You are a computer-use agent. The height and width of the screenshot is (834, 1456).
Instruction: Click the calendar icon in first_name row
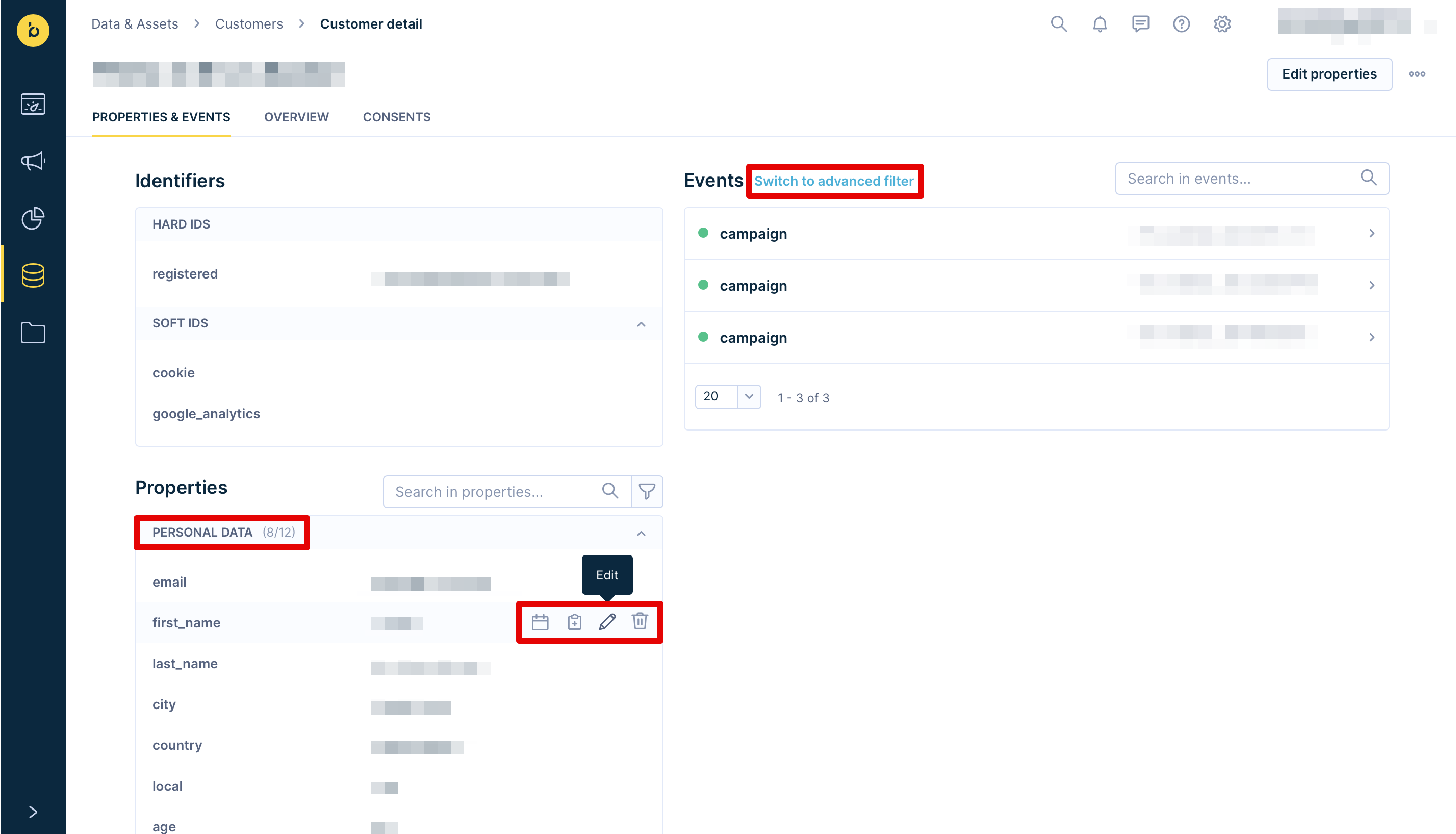(x=540, y=622)
